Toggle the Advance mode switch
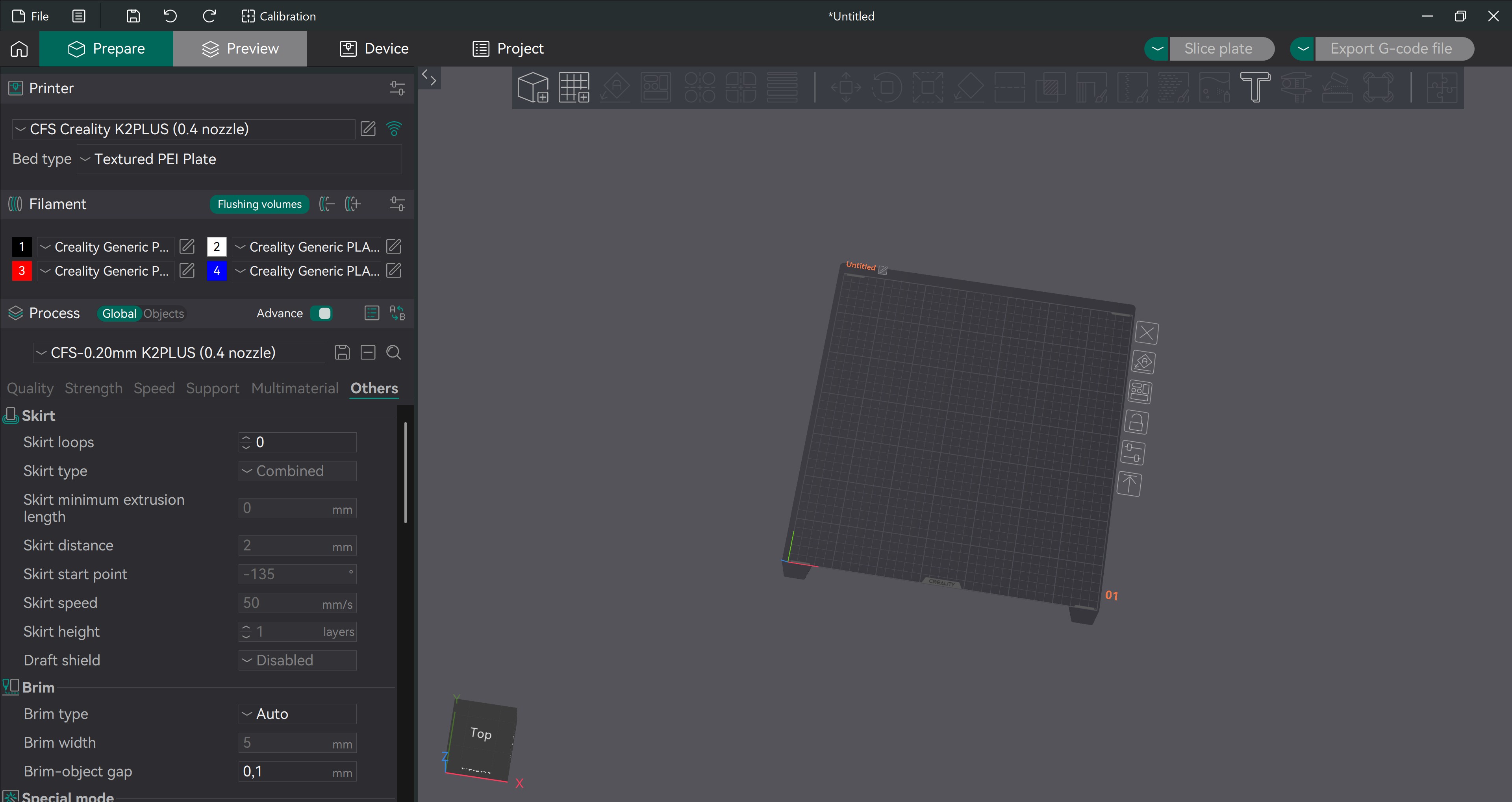 [x=321, y=313]
